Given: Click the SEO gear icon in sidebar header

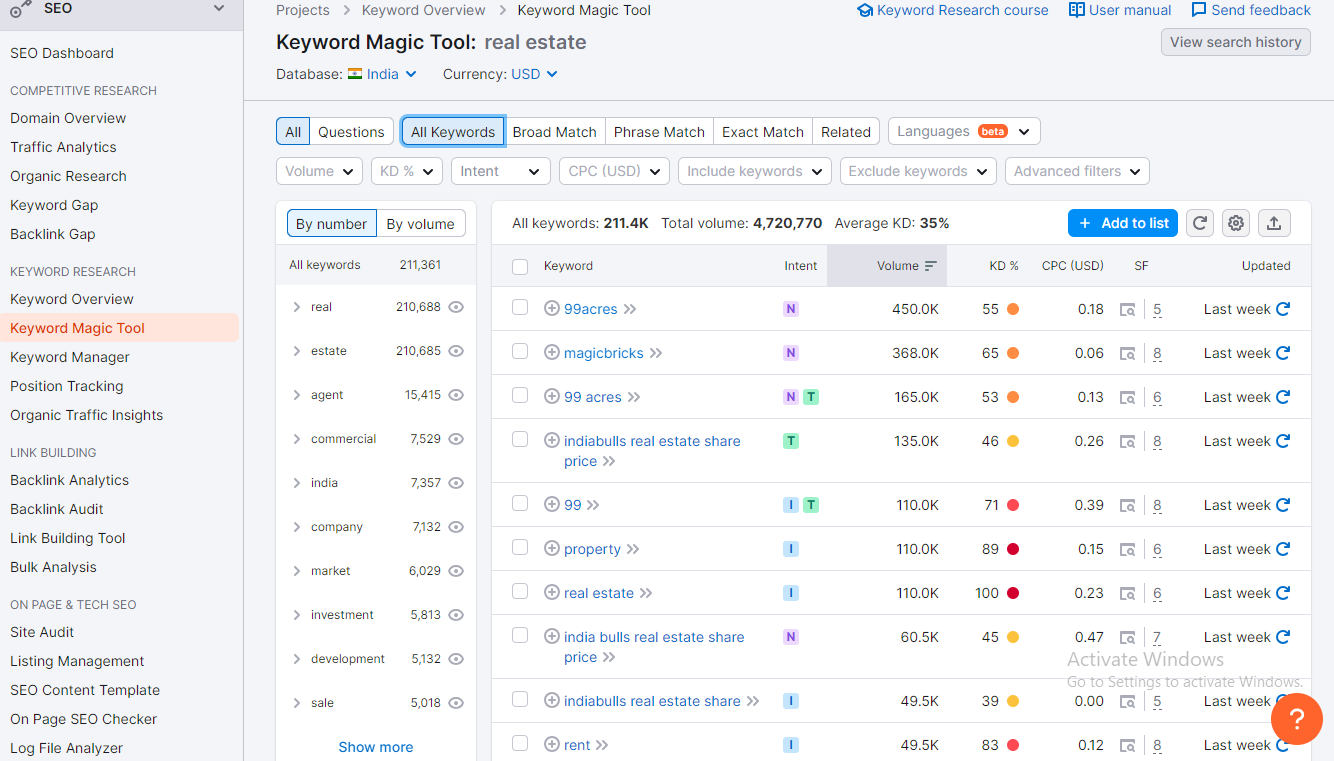Looking at the screenshot, I should [21, 10].
